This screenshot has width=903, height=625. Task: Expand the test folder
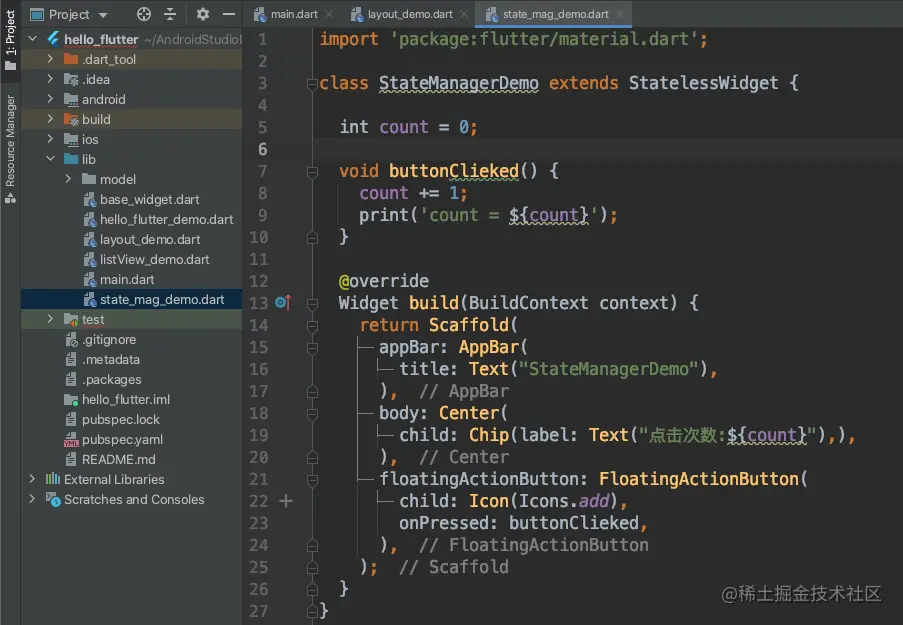50,319
